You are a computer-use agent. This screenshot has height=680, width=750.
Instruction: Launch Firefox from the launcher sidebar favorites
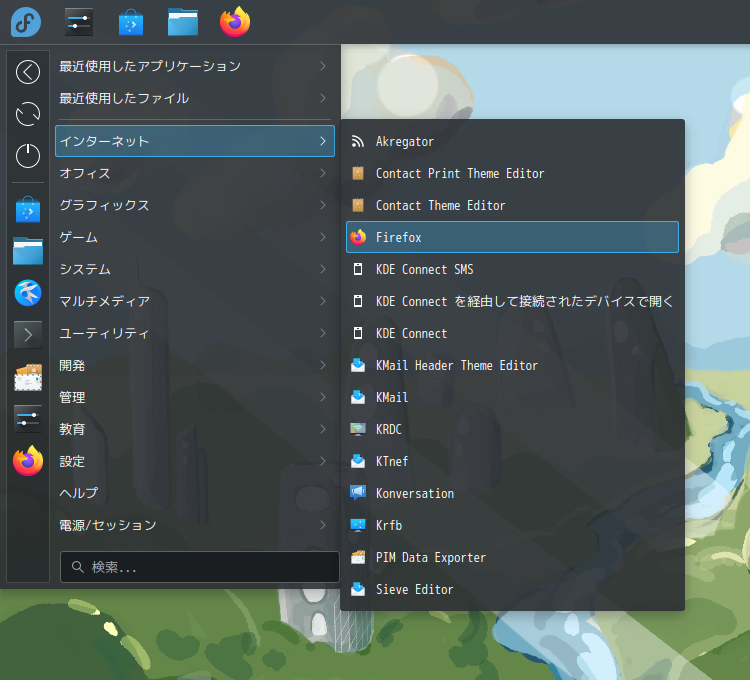point(28,461)
